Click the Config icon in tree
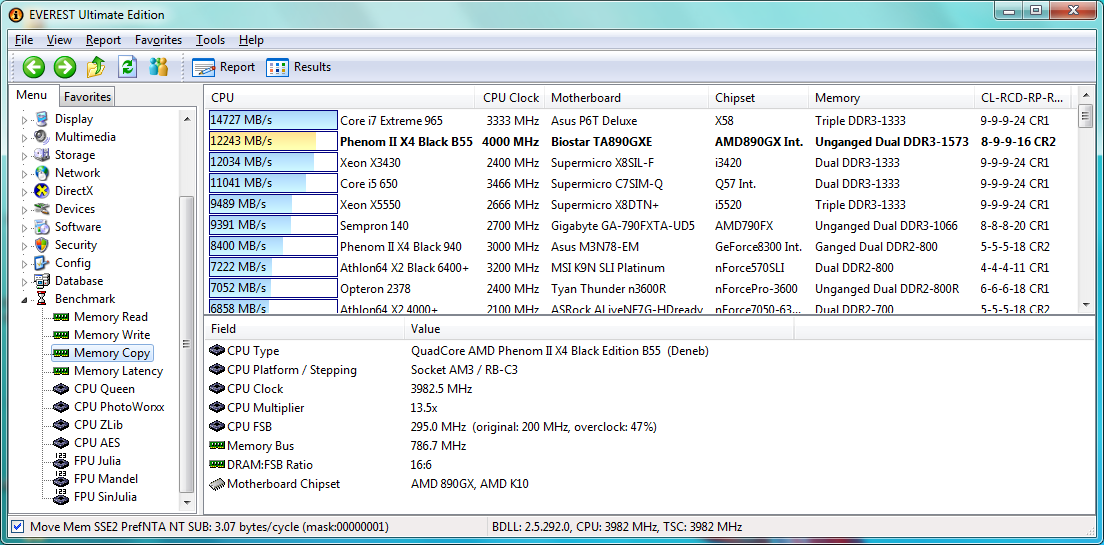 tap(42, 263)
